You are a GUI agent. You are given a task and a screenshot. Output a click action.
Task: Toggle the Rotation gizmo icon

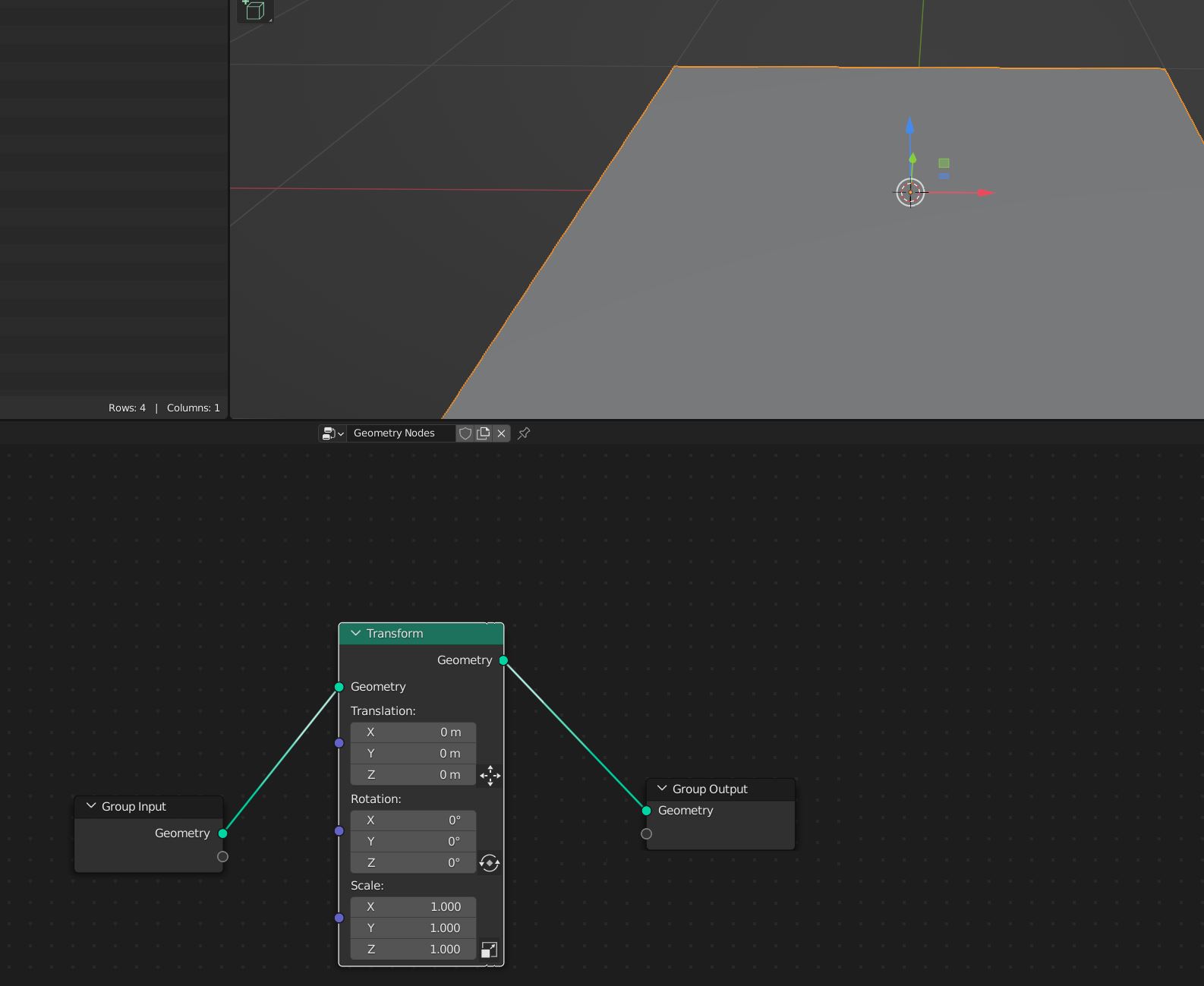point(490,863)
